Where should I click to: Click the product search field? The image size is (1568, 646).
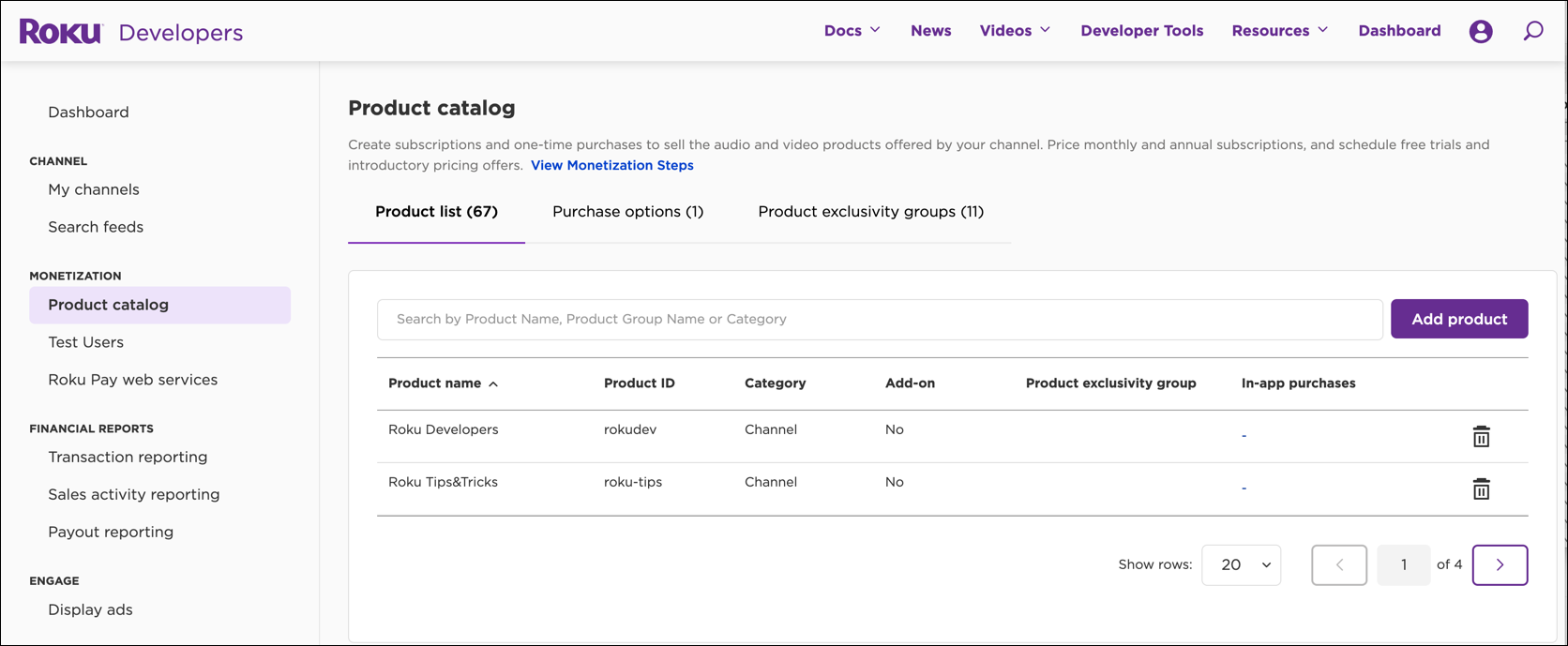pyautogui.click(x=879, y=320)
